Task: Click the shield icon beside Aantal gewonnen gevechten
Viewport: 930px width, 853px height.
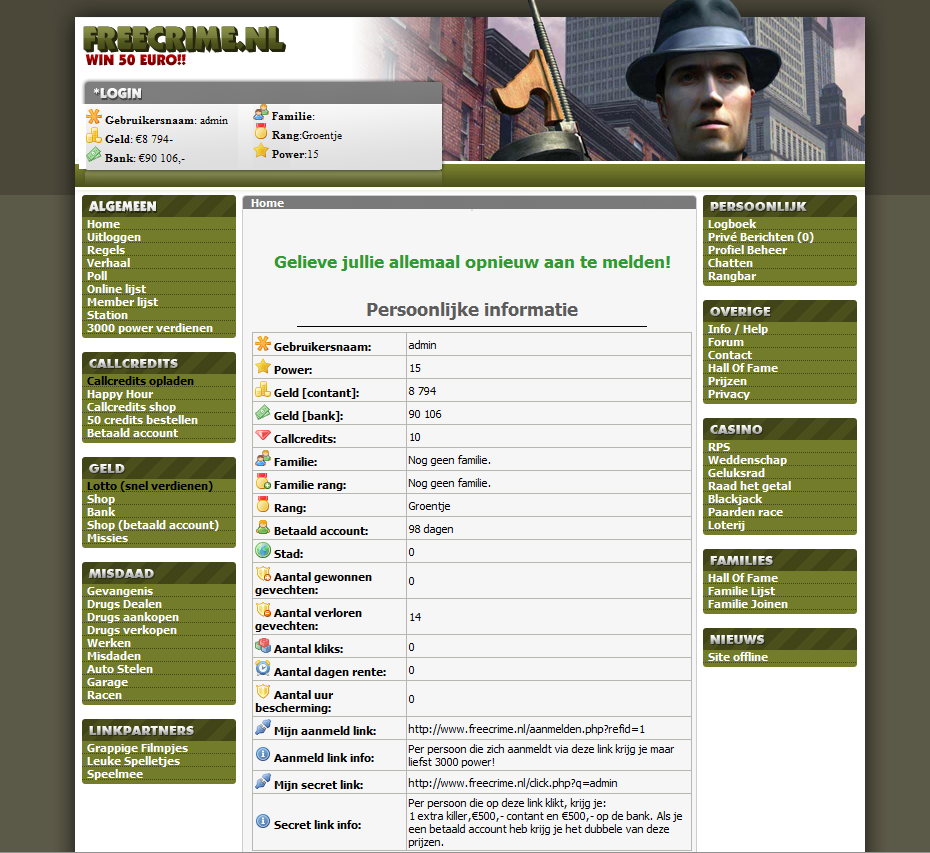Action: 263,574
